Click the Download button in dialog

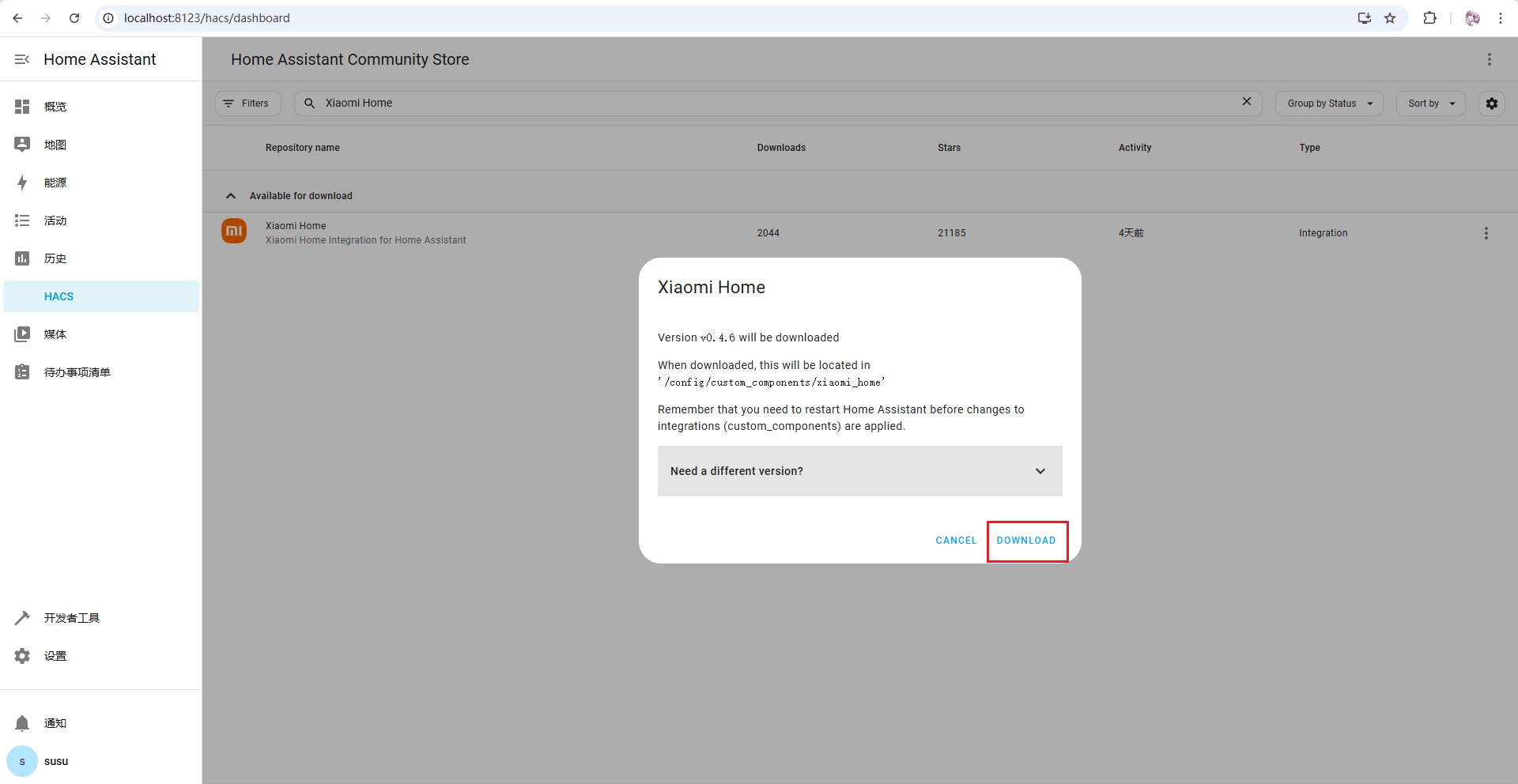point(1025,541)
